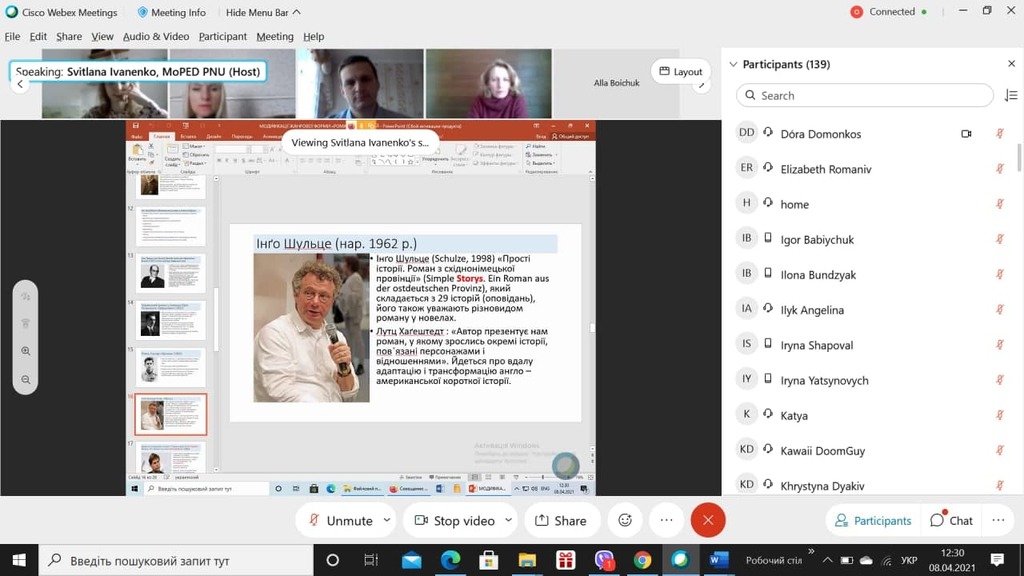Toggle the Participants panel button
Image resolution: width=1024 pixels, height=576 pixels.
click(873, 520)
